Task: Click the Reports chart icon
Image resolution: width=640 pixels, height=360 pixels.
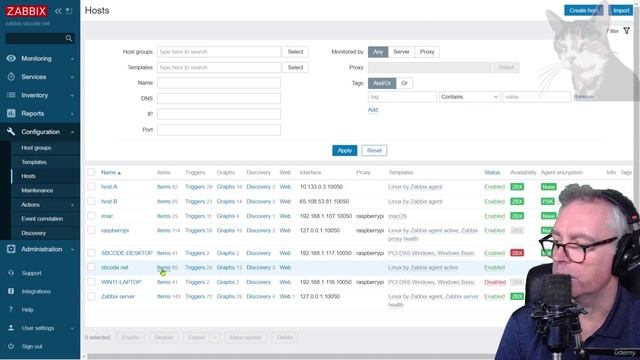Action: [x=11, y=113]
